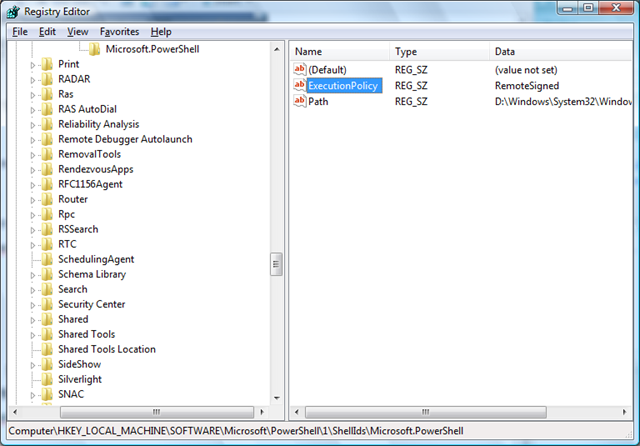Click the RTC folder icon

[x=47, y=244]
